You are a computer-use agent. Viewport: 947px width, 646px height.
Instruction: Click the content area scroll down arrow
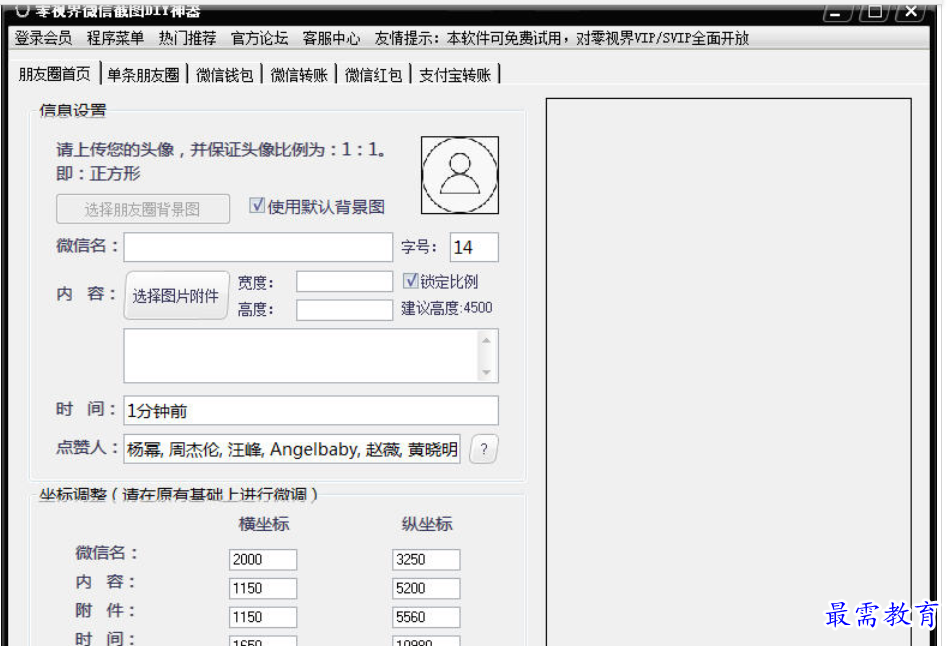coord(487,372)
